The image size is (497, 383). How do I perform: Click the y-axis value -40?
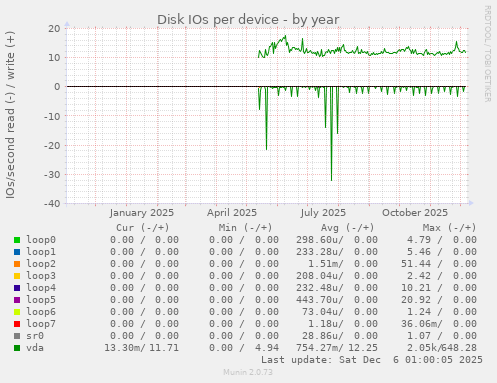pyautogui.click(x=52, y=204)
